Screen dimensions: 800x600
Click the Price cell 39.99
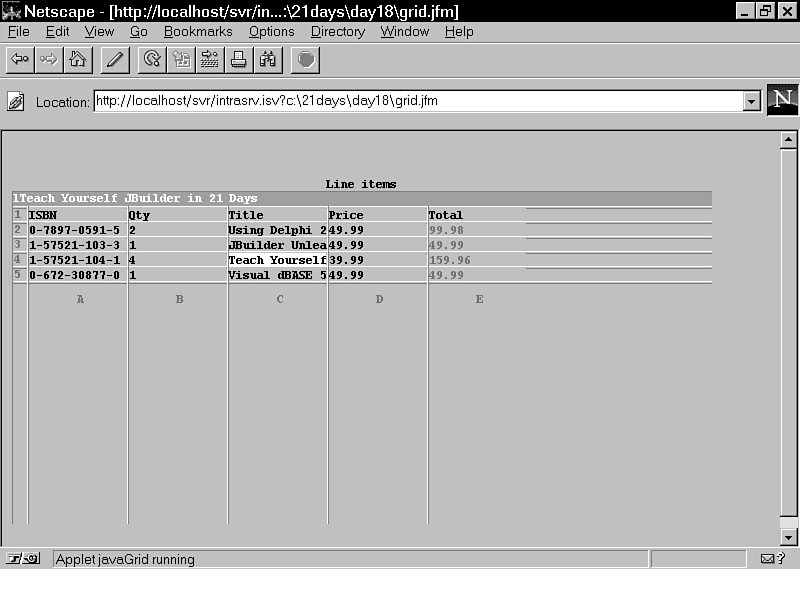[377, 260]
